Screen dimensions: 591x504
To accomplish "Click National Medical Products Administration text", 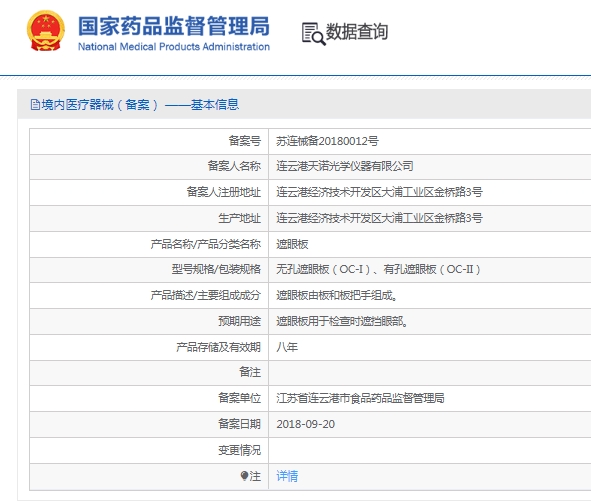I will coord(174,47).
